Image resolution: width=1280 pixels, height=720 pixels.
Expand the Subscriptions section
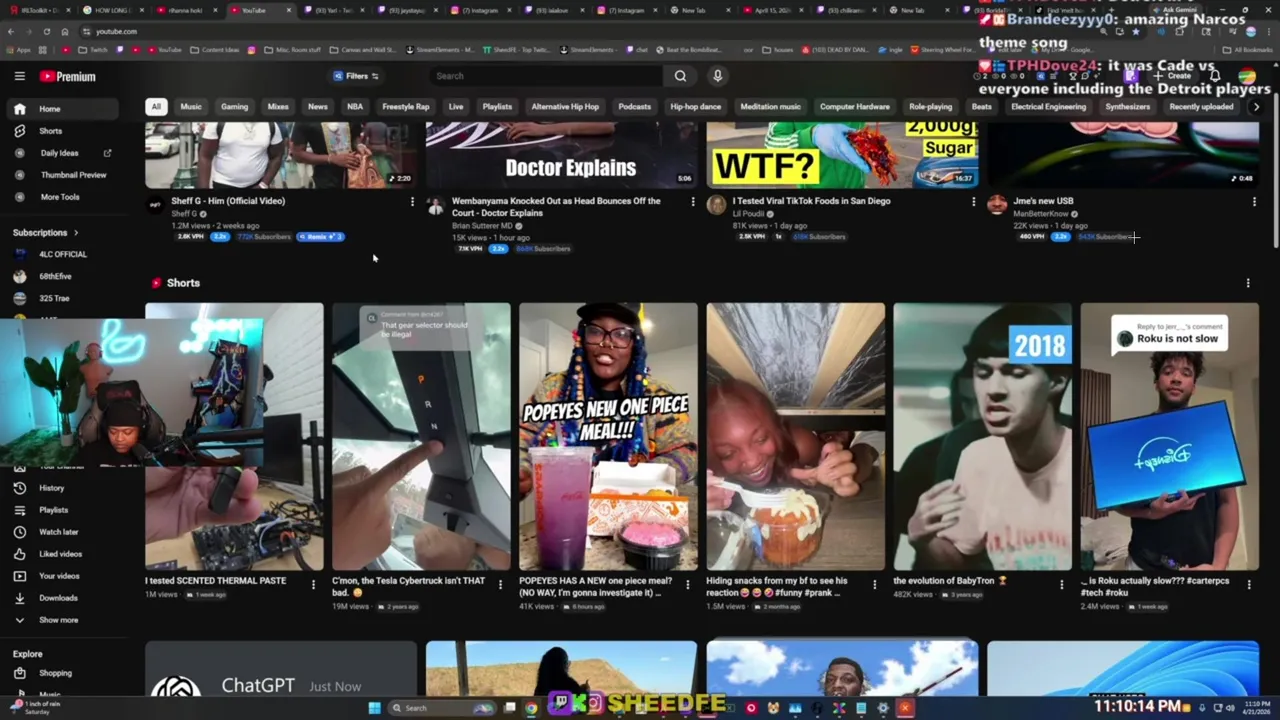pos(46,232)
